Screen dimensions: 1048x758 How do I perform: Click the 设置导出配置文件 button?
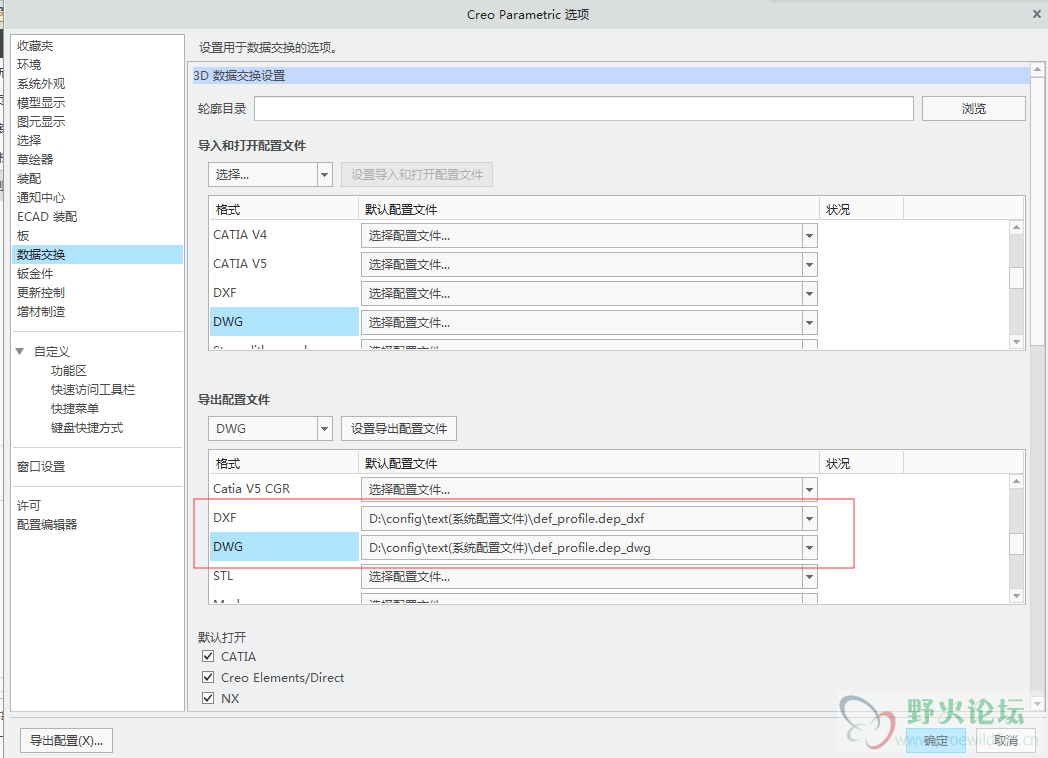tap(399, 428)
